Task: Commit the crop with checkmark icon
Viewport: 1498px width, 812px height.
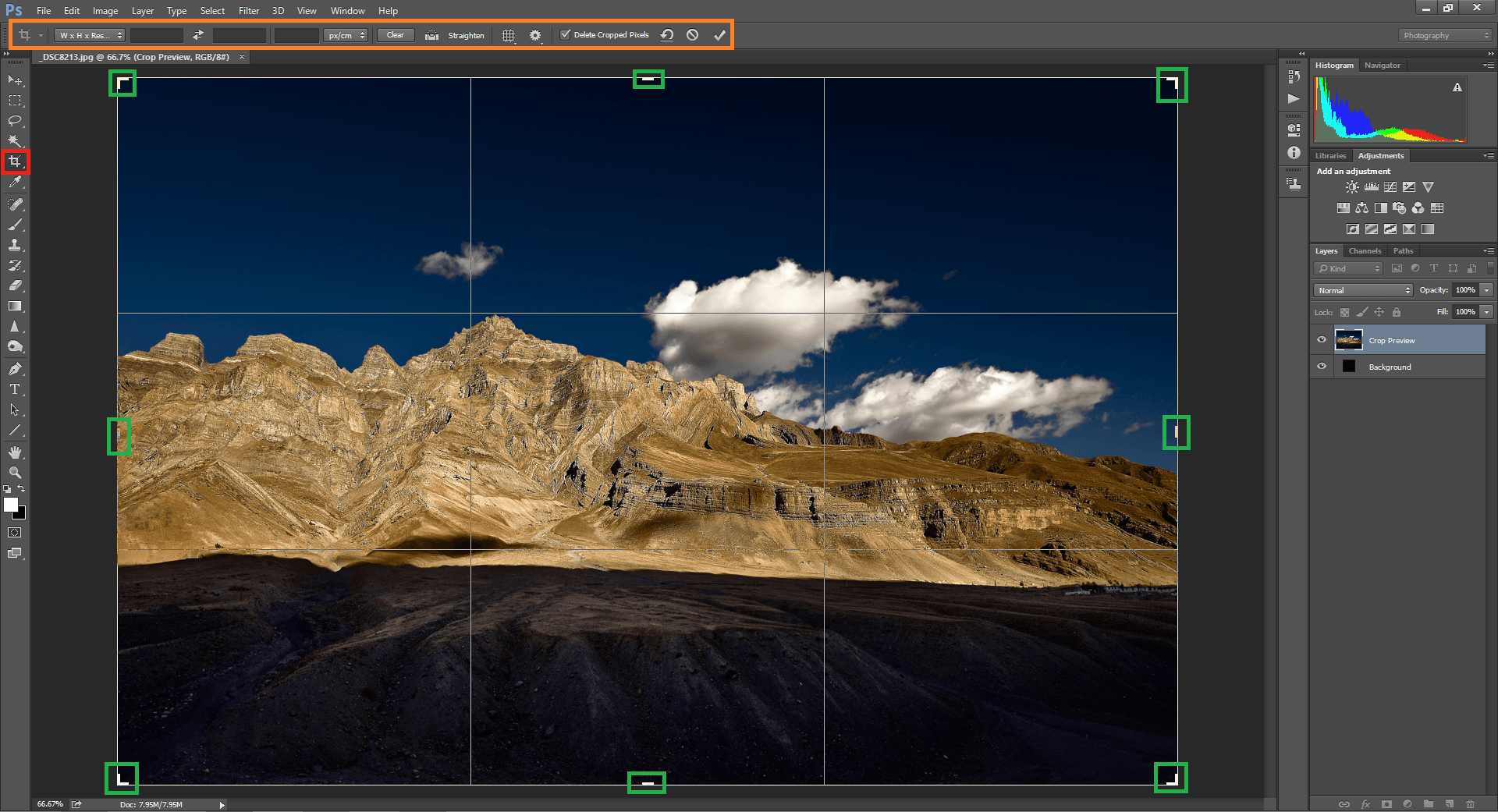Action: (x=719, y=35)
